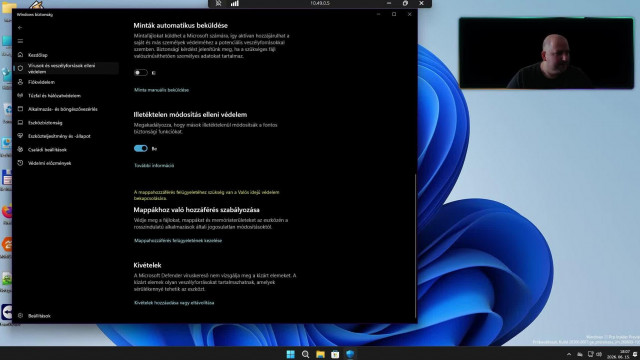Click Windows Security shield in taskbar

point(350,354)
